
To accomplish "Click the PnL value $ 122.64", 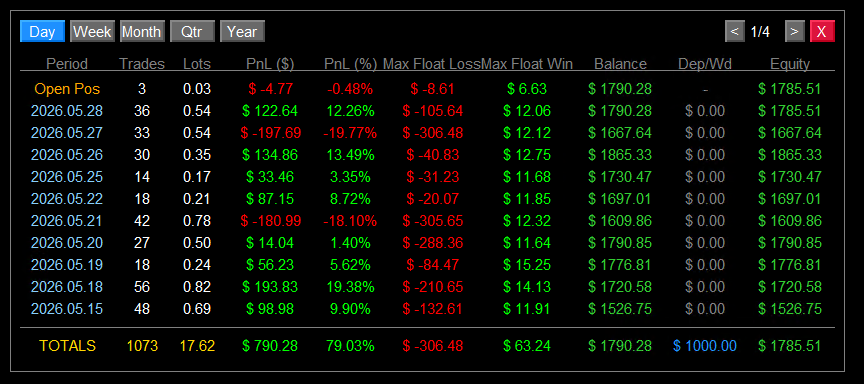I will coord(270,111).
